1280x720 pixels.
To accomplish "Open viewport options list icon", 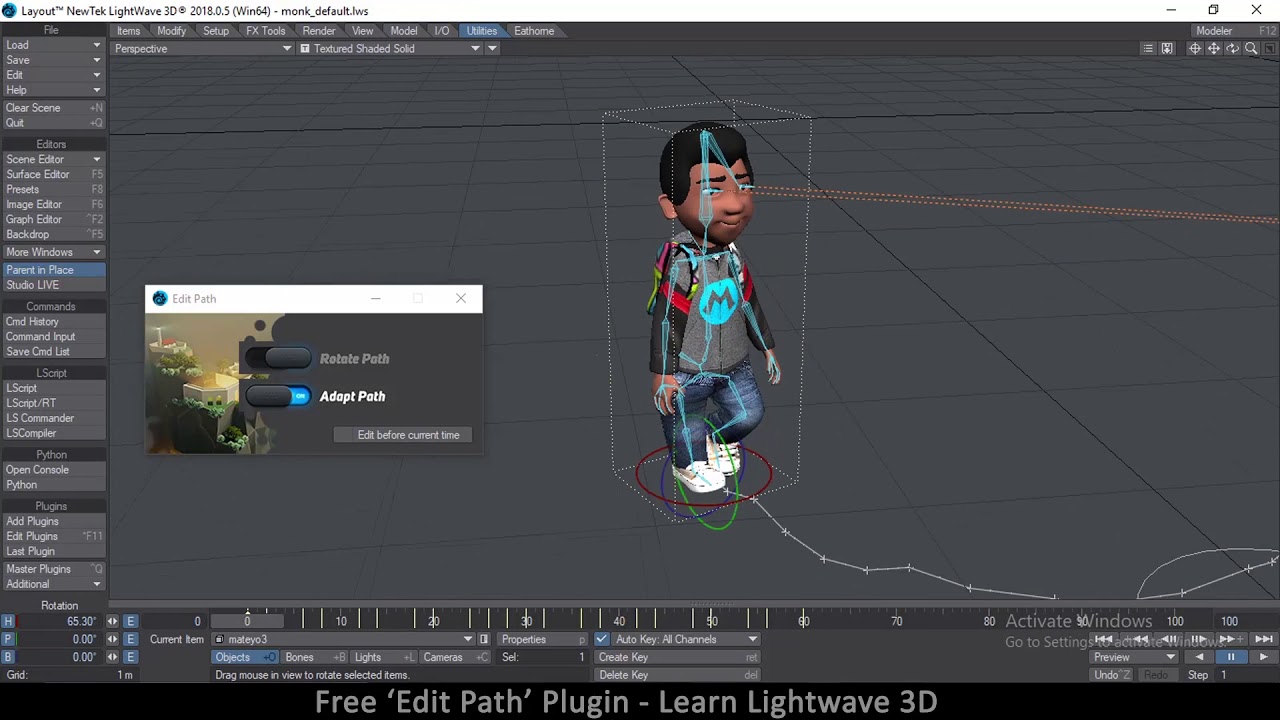I will tap(1148, 49).
